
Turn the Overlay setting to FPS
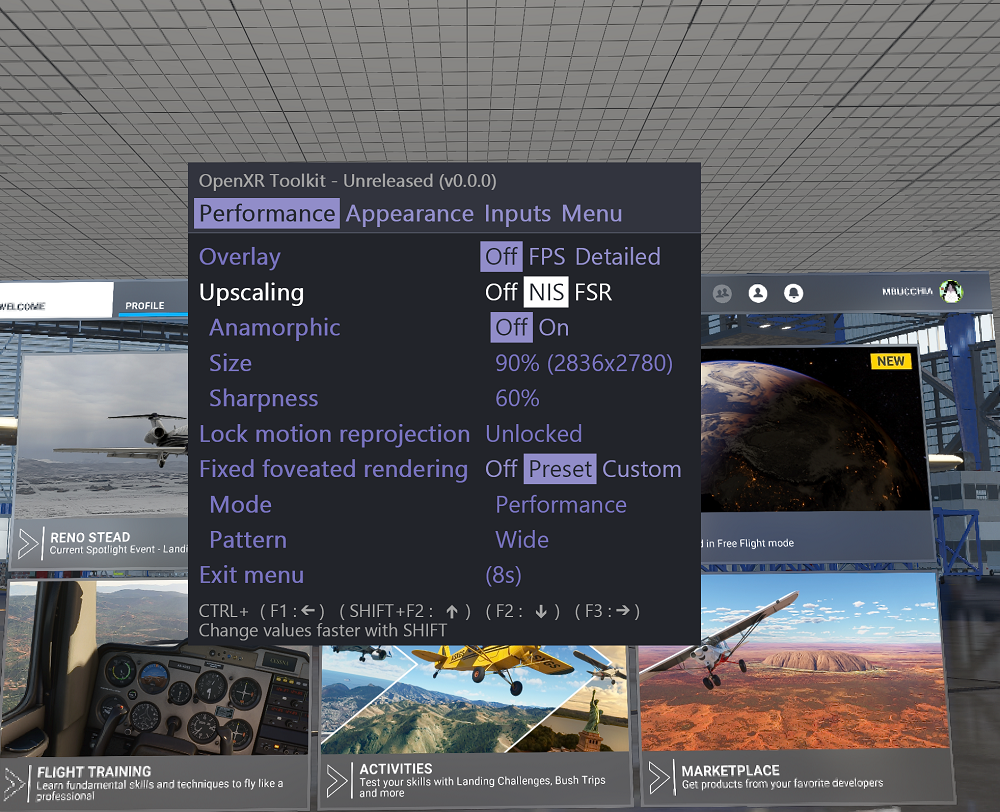548,256
